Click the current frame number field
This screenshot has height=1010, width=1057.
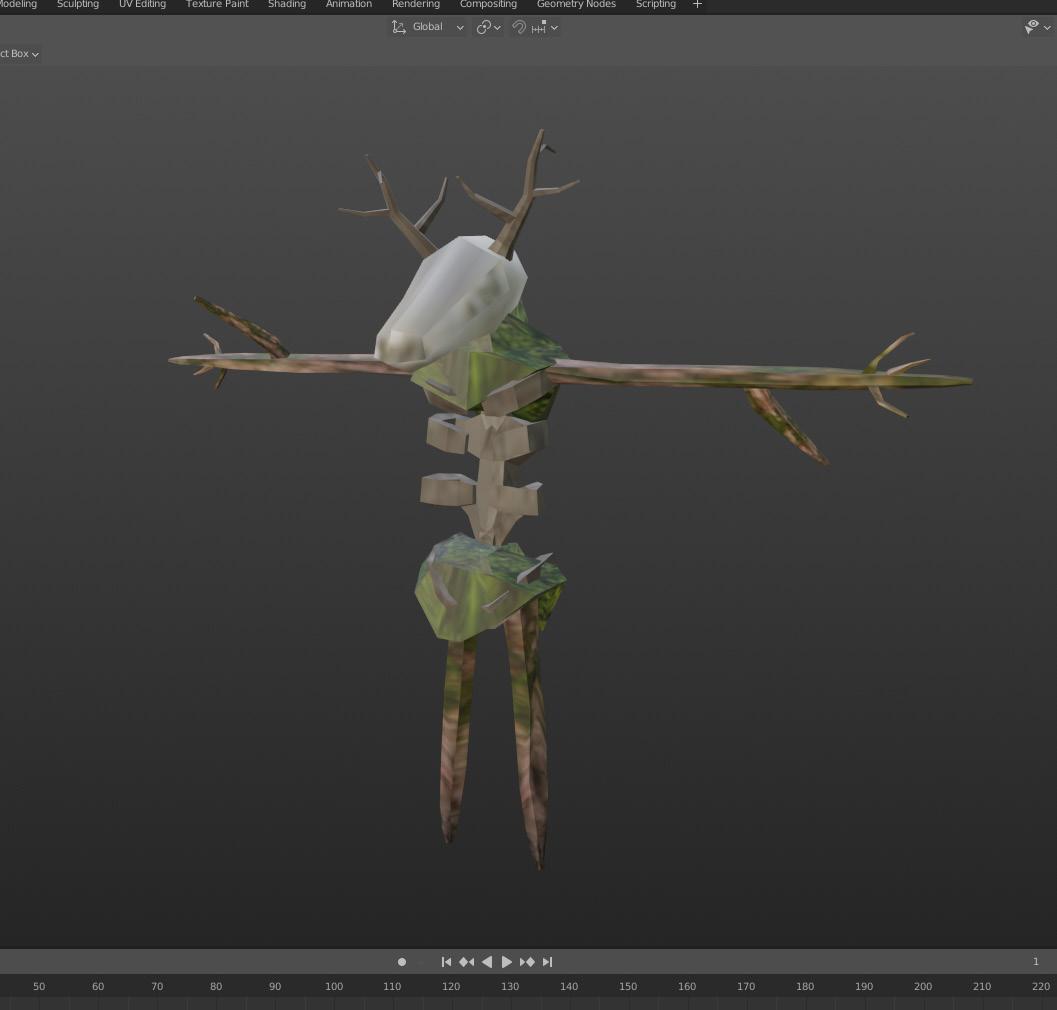pyautogui.click(x=1035, y=962)
